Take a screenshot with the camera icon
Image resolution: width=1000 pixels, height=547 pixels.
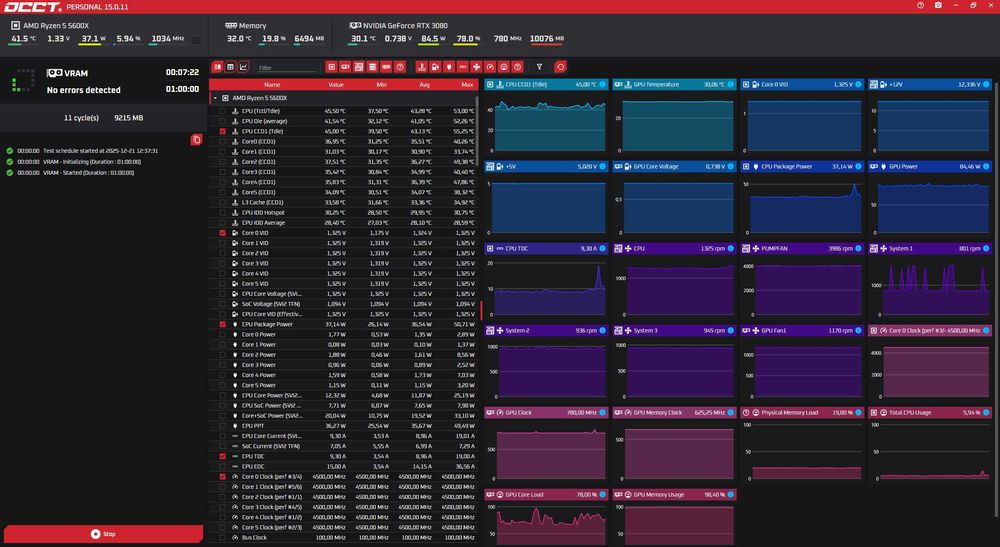pos(938,5)
